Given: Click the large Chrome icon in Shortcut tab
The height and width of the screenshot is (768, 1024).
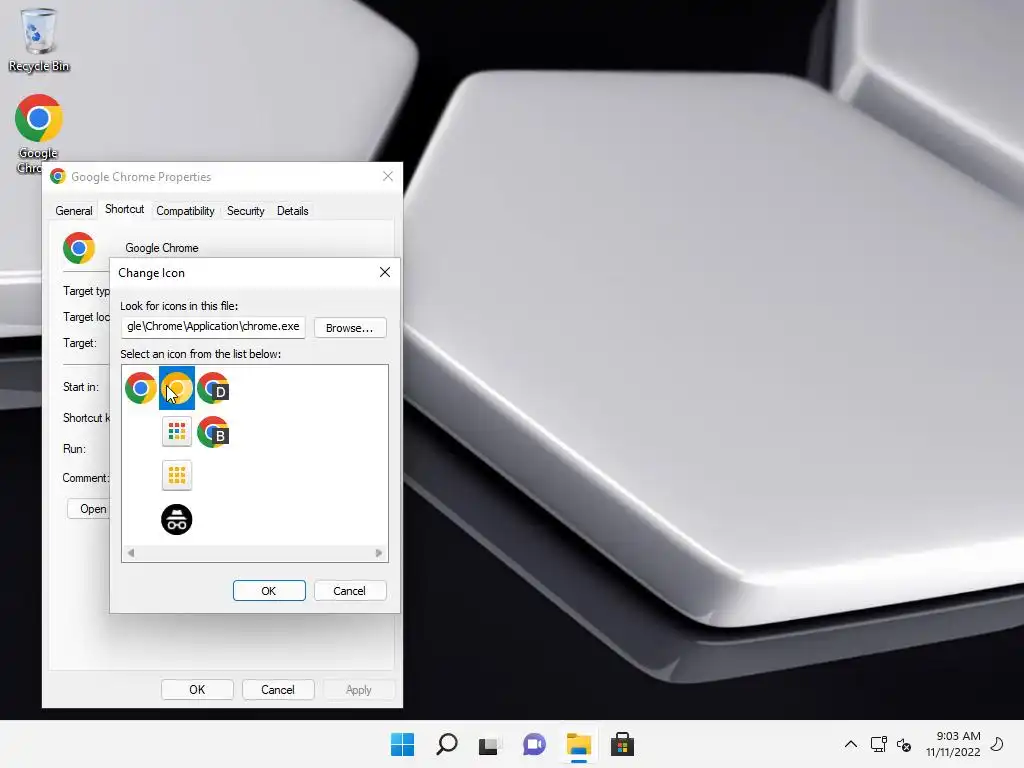Looking at the screenshot, I should [79, 248].
